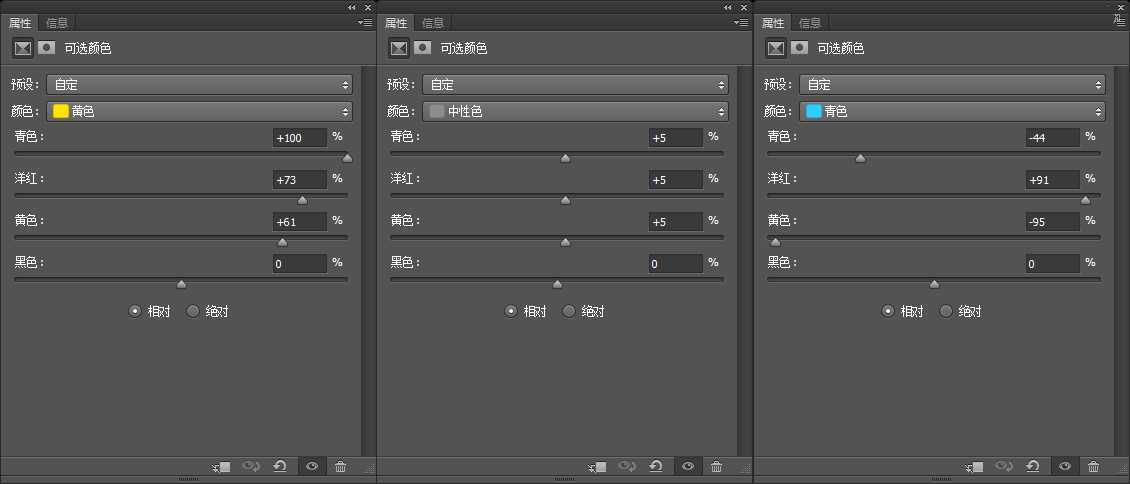Select the 相对 radio button in the Cyans (青色) panel
Viewport: 1130px width, 484px height.
(x=887, y=311)
